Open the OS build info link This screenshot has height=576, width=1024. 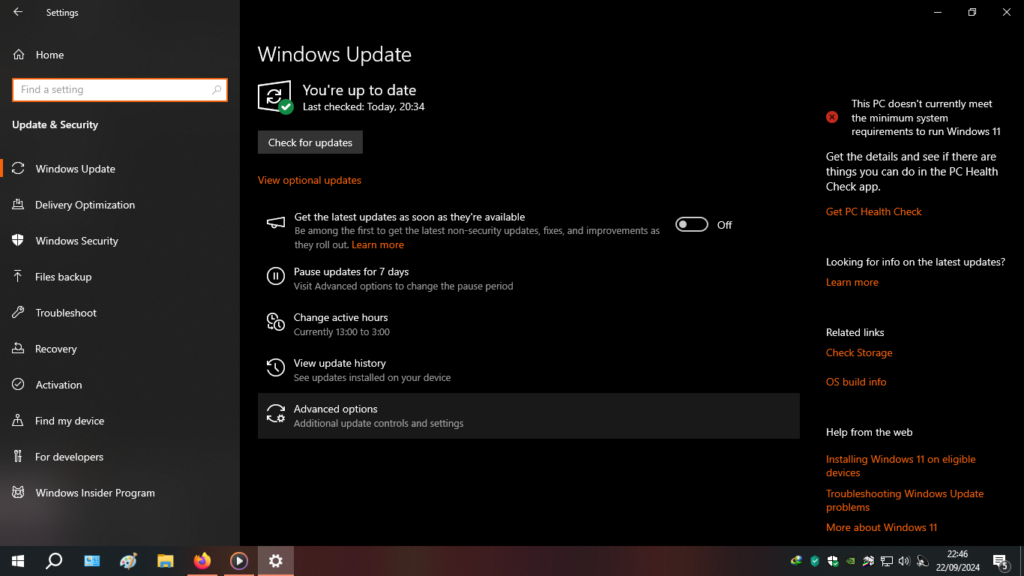[855, 382]
